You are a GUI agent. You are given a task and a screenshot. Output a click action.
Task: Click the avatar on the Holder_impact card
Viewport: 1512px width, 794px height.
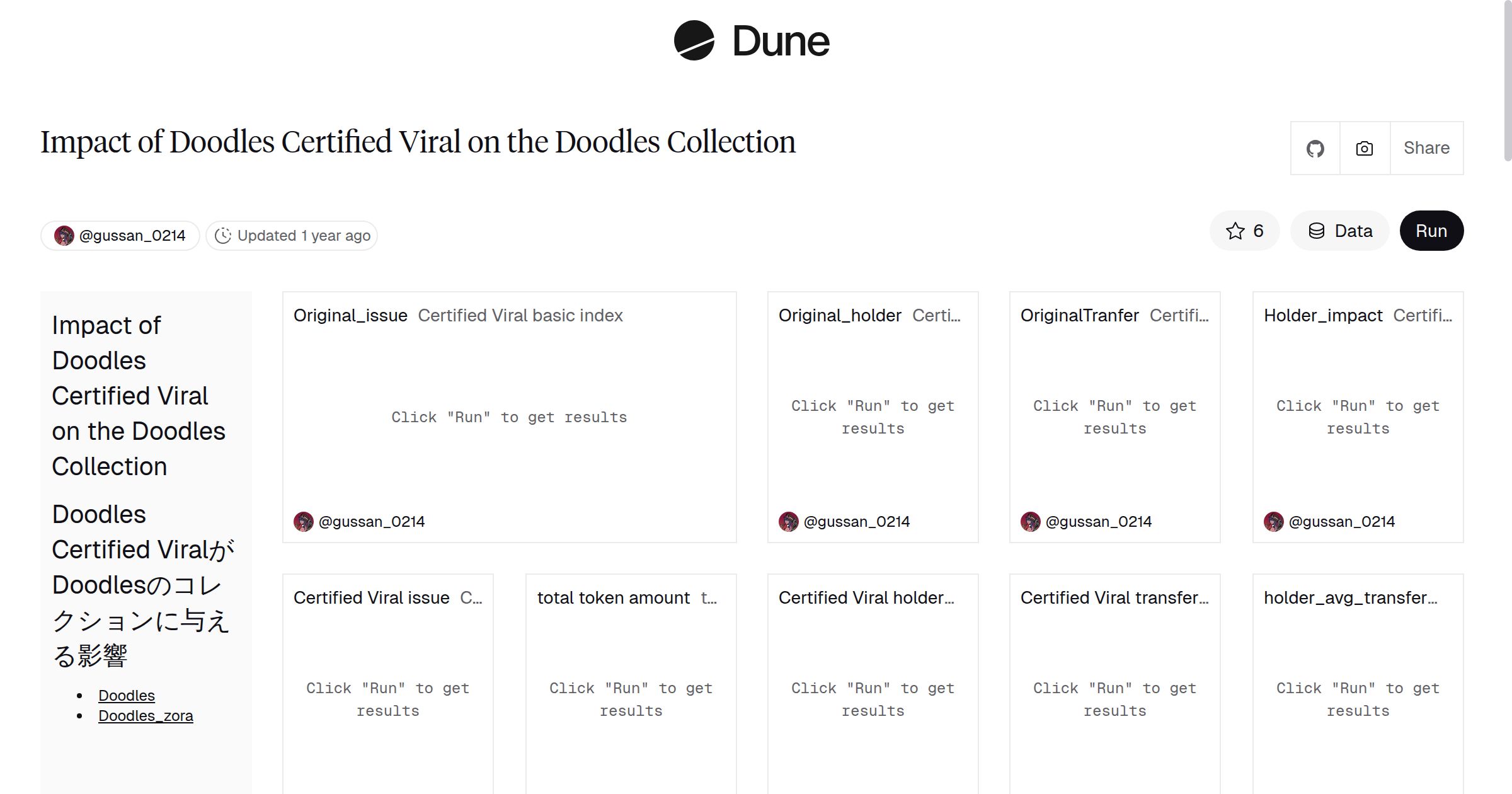click(x=1274, y=521)
